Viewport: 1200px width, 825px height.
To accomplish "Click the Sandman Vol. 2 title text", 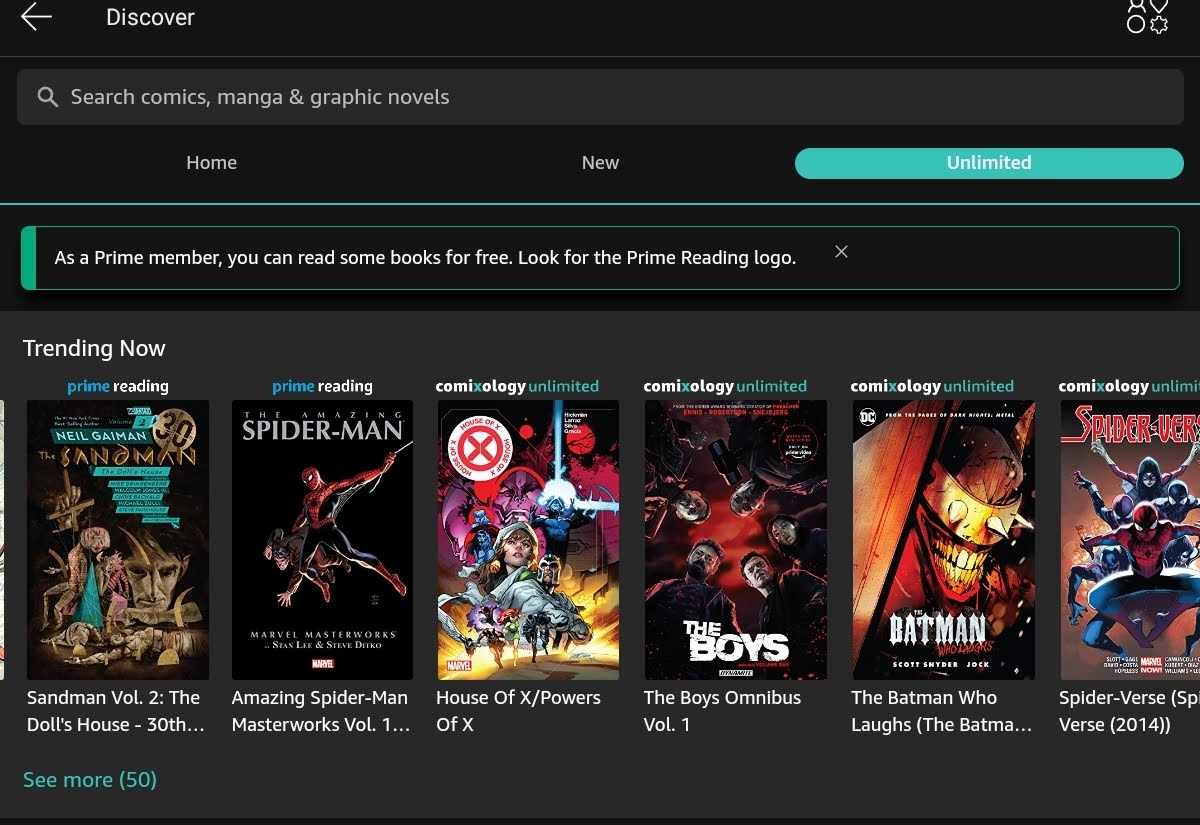I will pos(116,711).
